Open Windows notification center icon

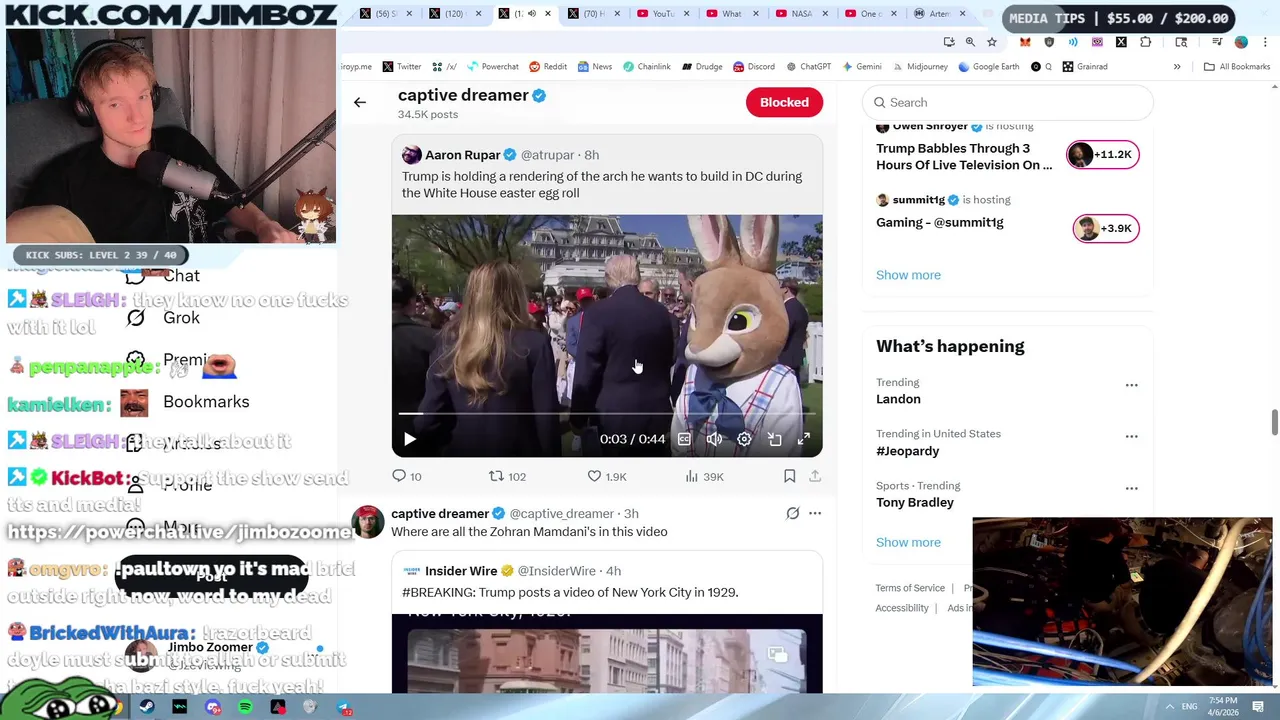(1258, 707)
